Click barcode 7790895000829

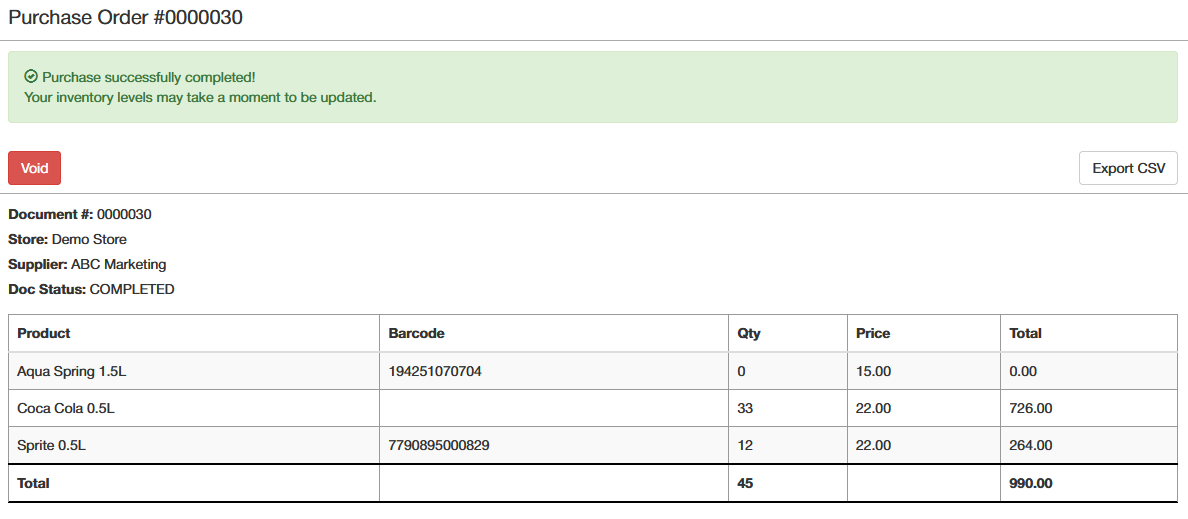pos(439,446)
